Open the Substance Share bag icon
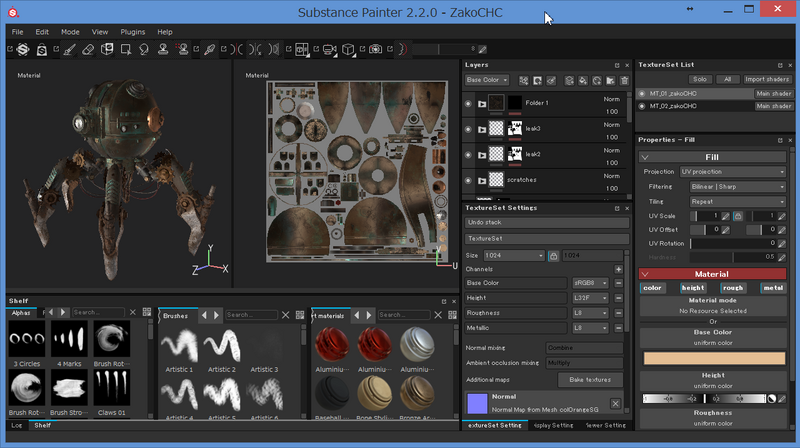The height and width of the screenshot is (448, 800). pos(42,49)
